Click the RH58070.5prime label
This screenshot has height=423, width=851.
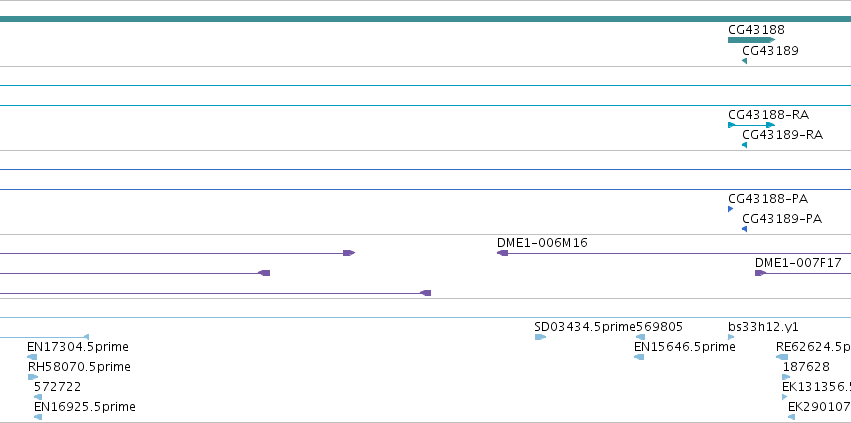coord(79,368)
